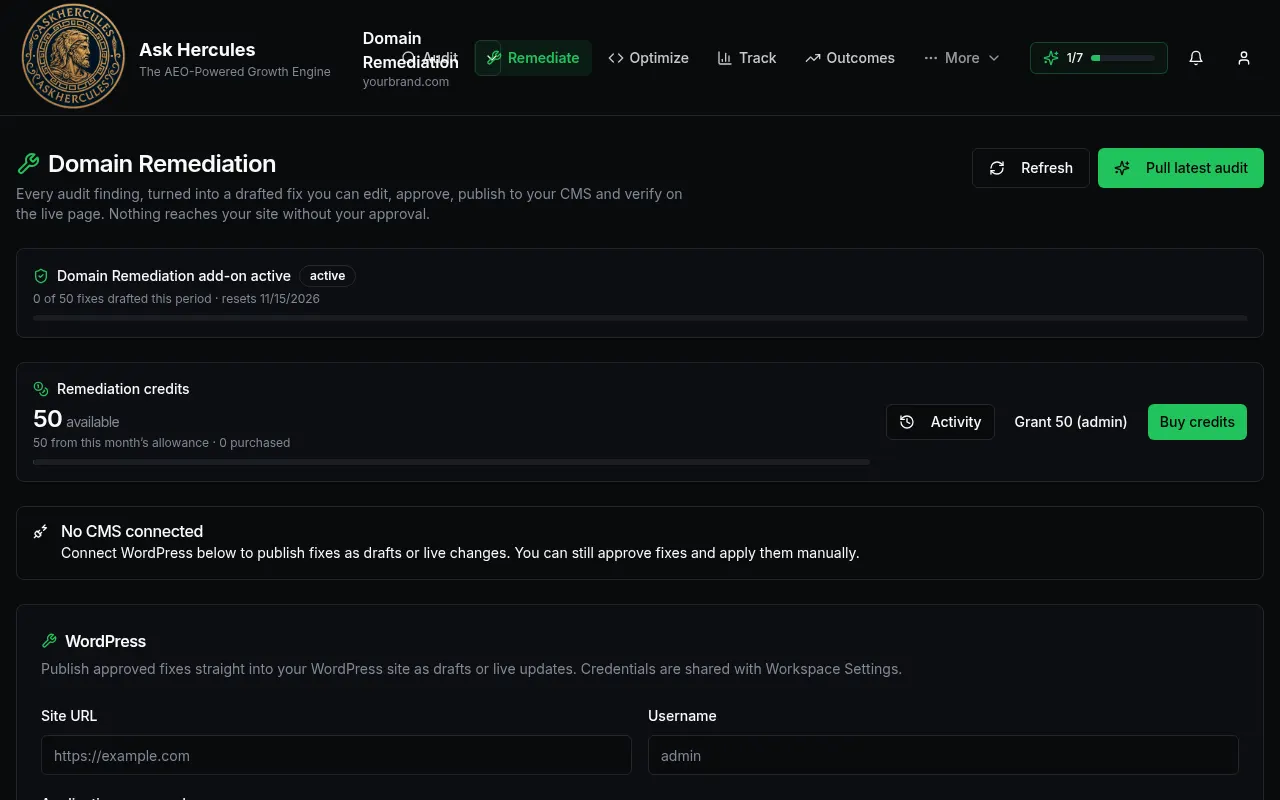Click the Ask Hercules brand name
1280x800 pixels.
[x=197, y=50]
